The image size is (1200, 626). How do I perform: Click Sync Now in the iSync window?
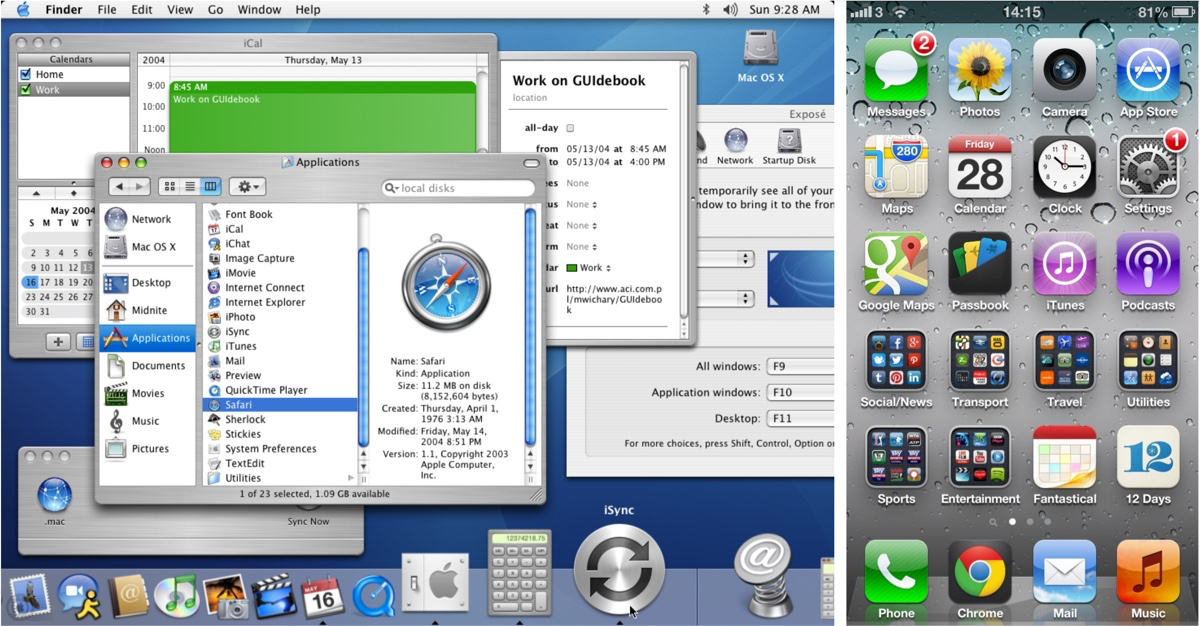coord(308,521)
